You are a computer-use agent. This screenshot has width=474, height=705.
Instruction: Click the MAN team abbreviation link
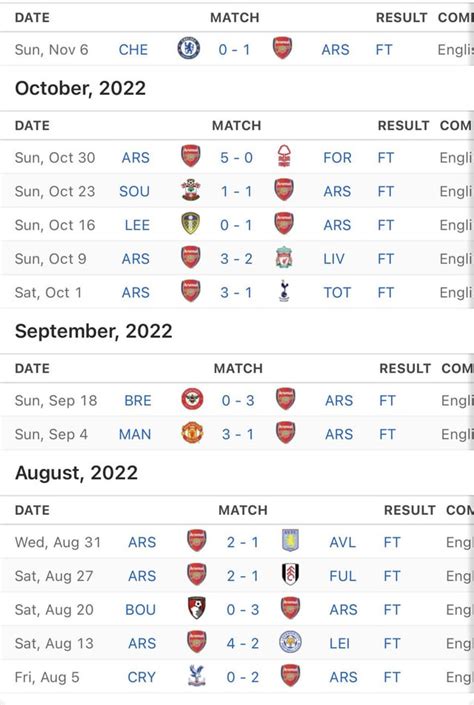[135, 434]
